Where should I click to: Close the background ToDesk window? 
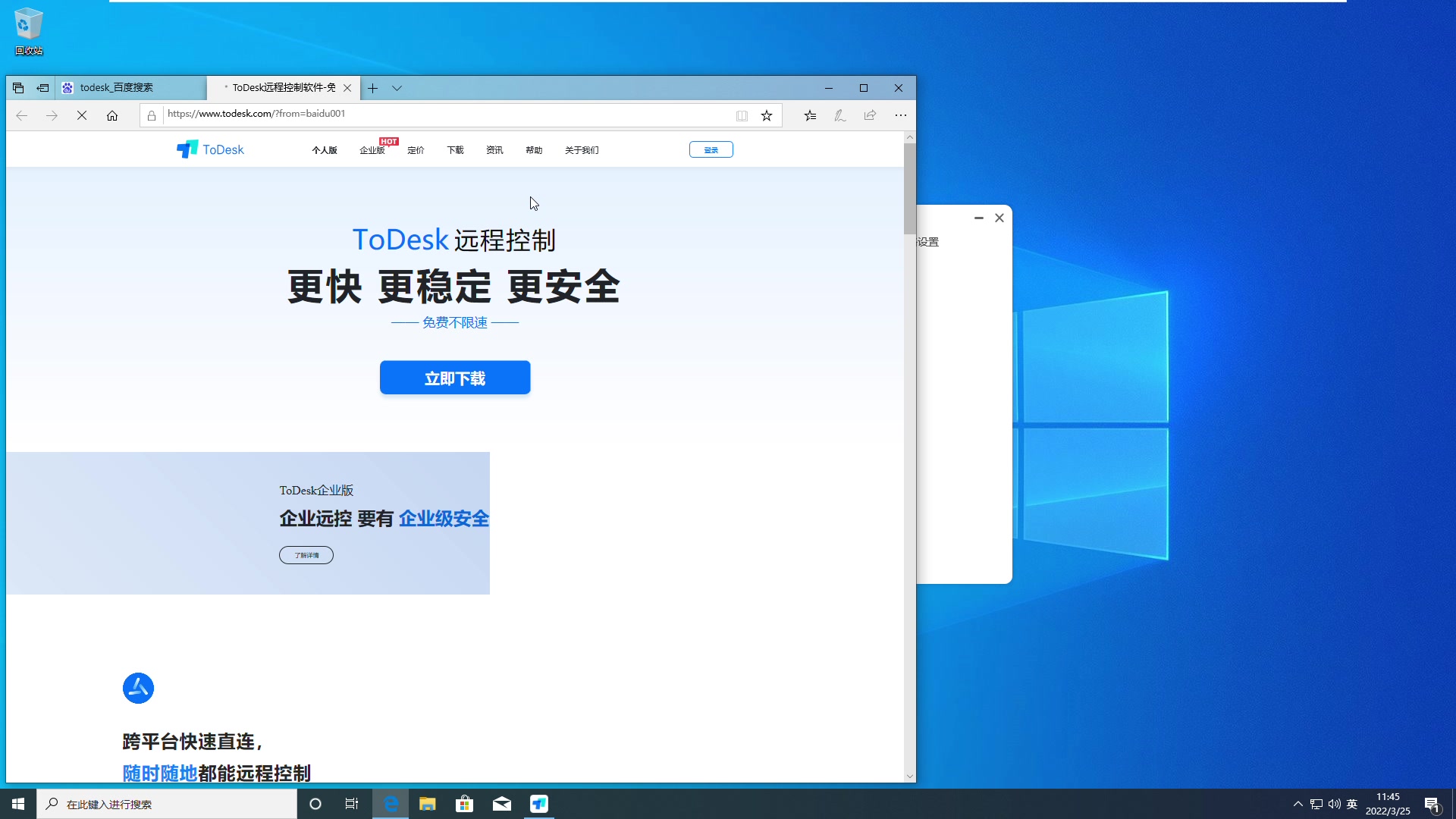pos(999,218)
